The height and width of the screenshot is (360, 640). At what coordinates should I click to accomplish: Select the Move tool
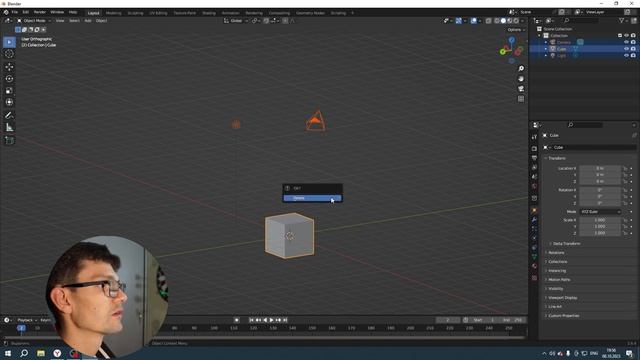tap(9, 67)
